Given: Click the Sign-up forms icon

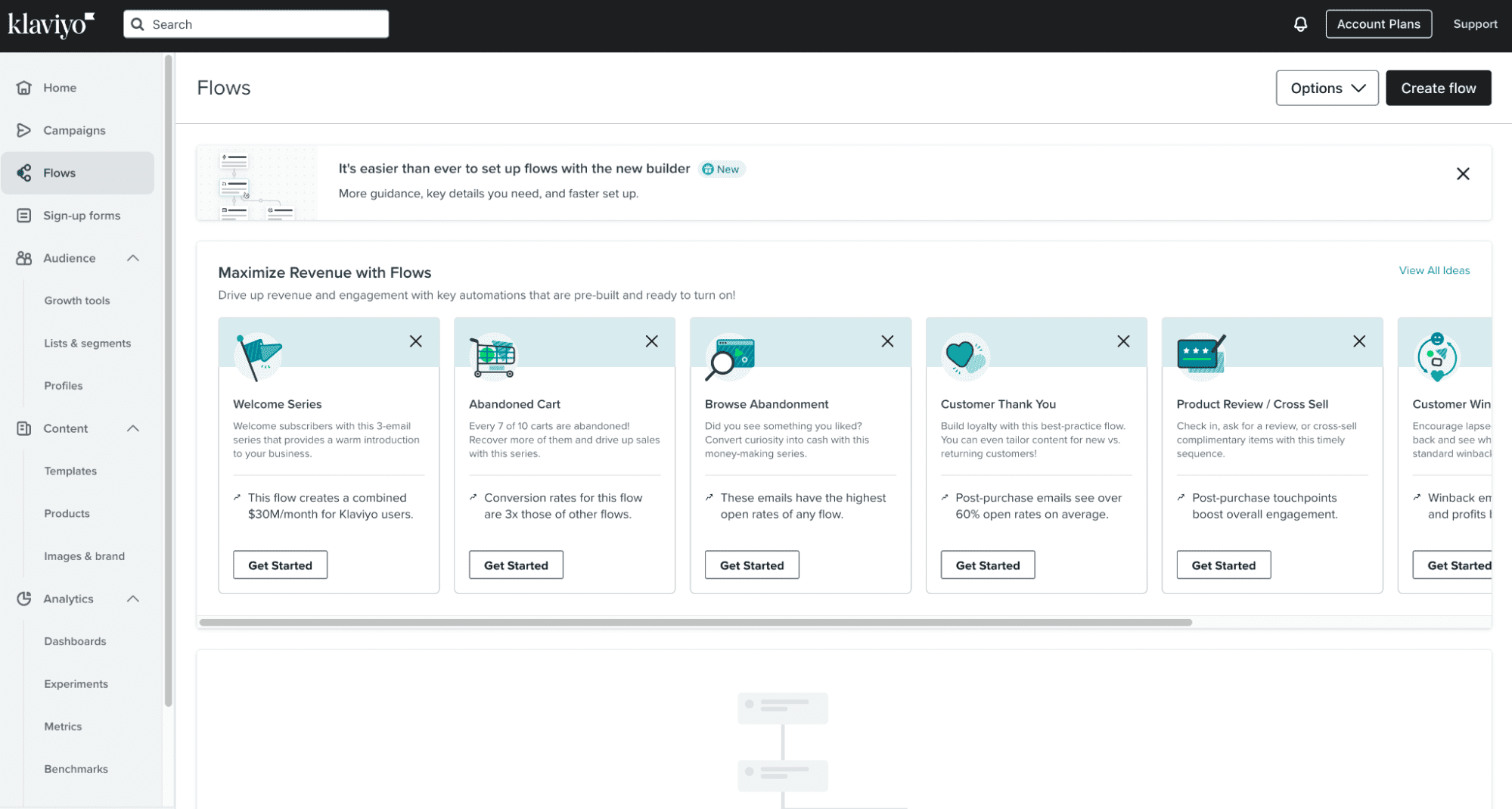Looking at the screenshot, I should (x=24, y=216).
